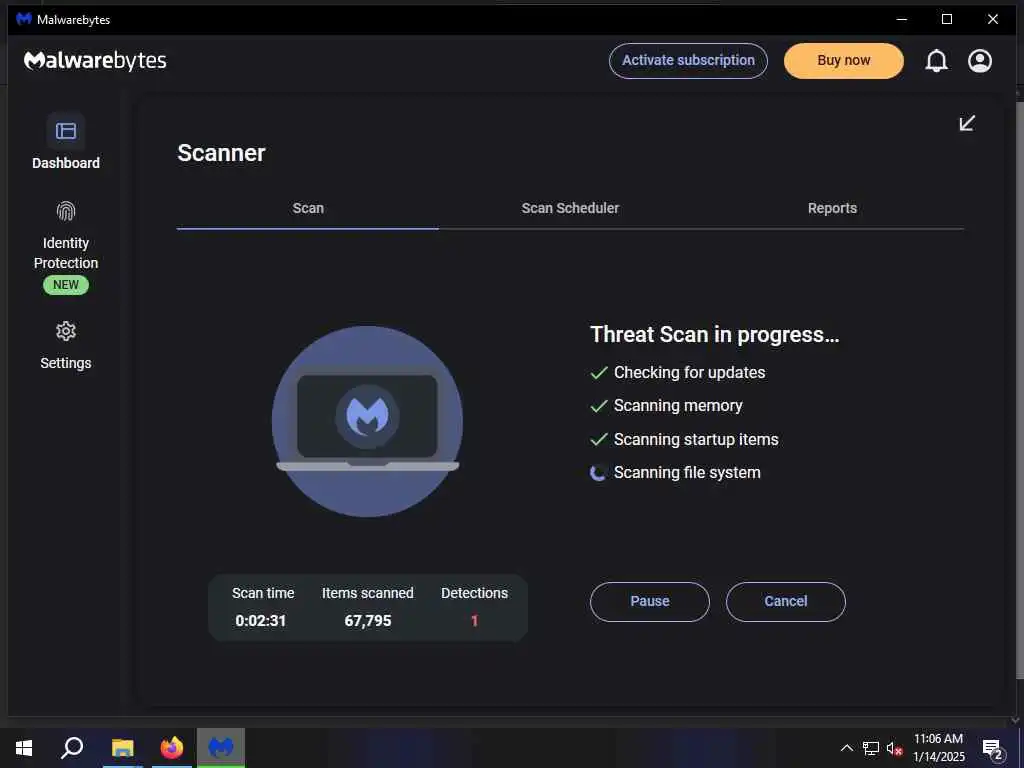
Task: Click the muted volume tray icon
Action: coord(894,748)
